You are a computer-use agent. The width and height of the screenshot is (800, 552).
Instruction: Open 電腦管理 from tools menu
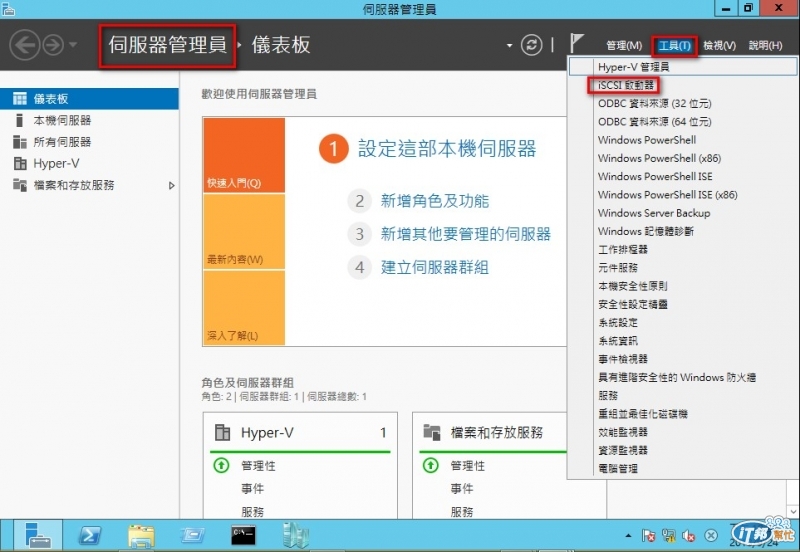(683, 469)
